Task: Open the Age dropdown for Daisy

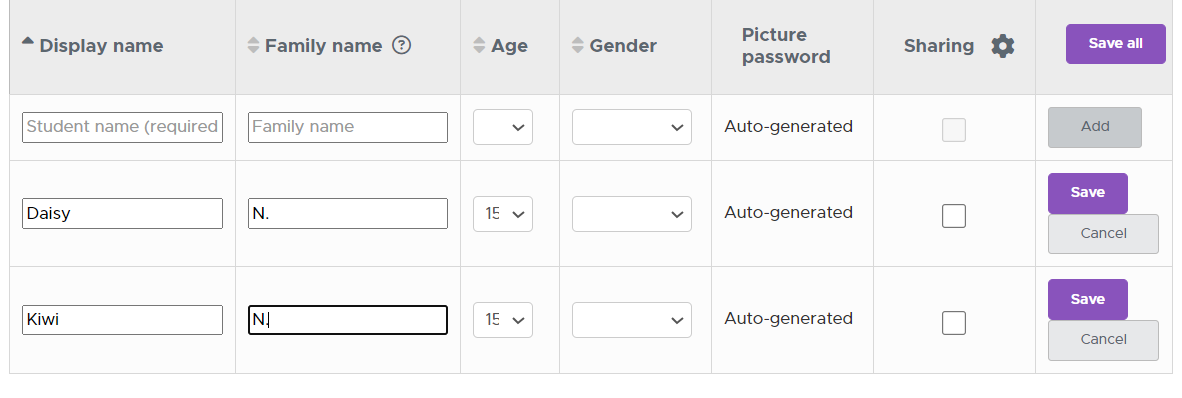Action: pyautogui.click(x=503, y=214)
